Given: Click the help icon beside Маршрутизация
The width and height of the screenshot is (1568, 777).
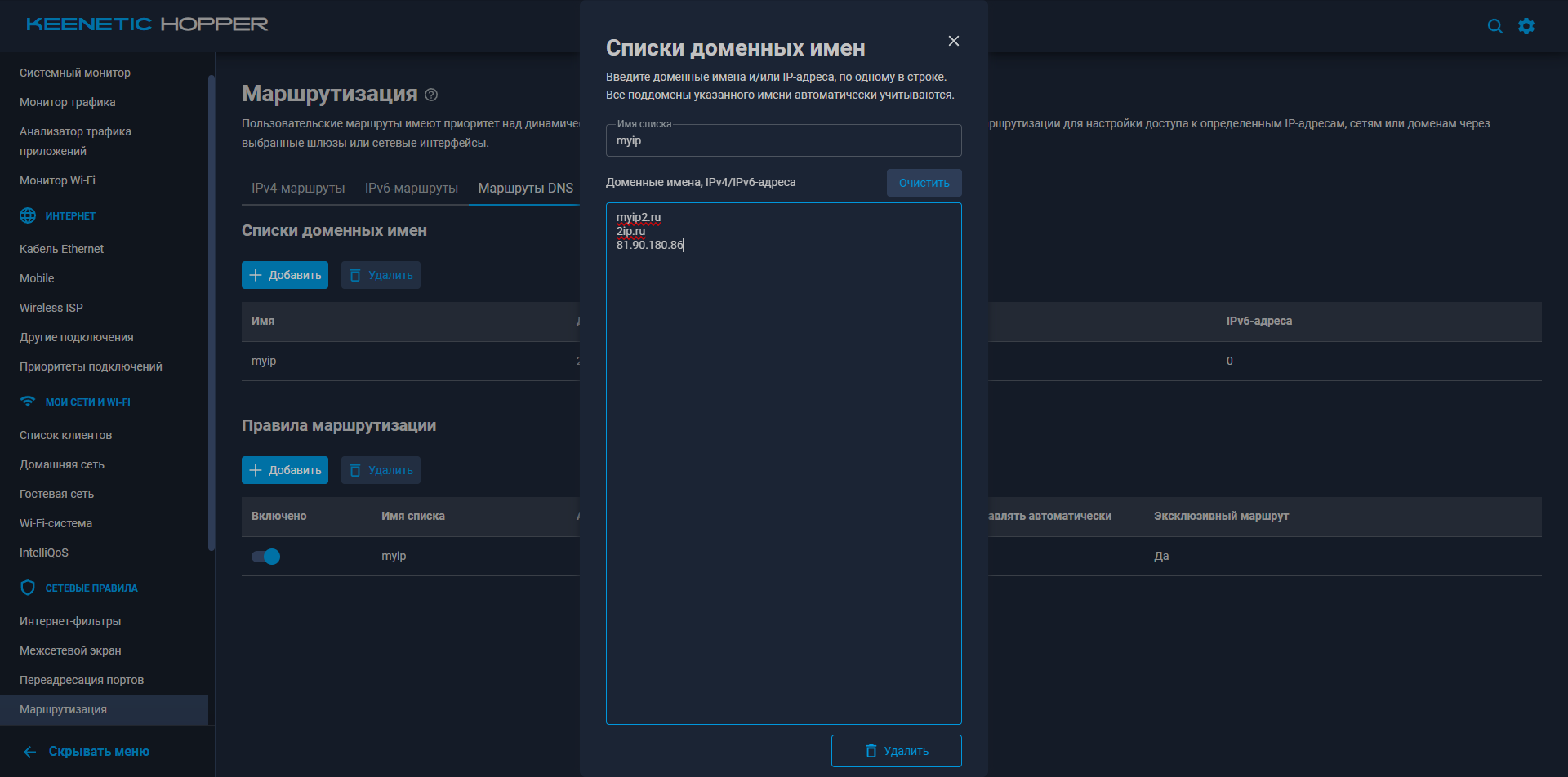Looking at the screenshot, I should [431, 95].
